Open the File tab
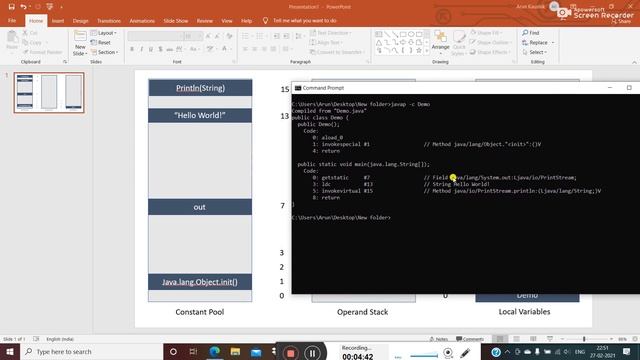Screen dimensions: 640x360 tap(12, 20)
